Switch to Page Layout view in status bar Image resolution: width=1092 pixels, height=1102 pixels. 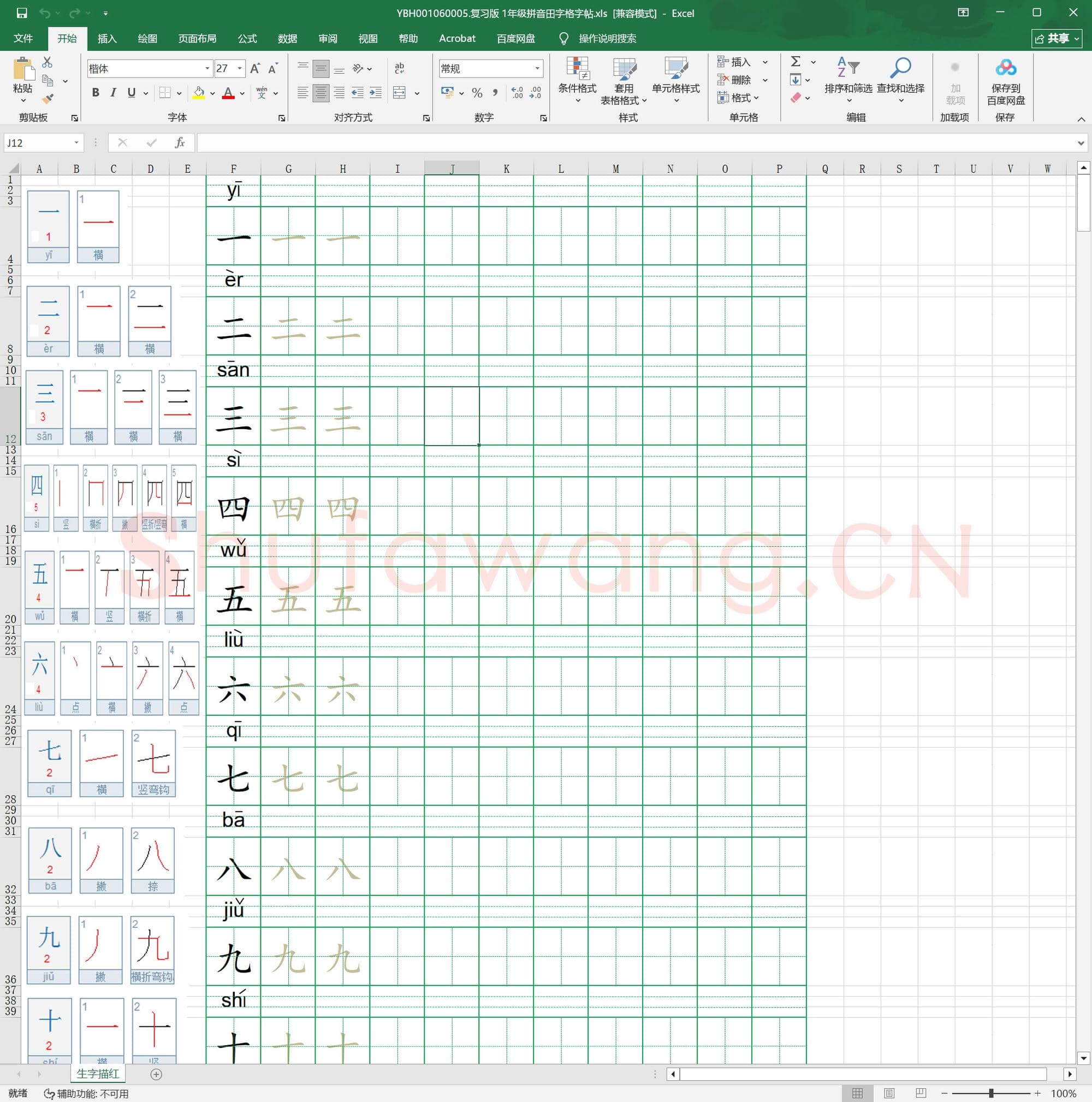[889, 1093]
